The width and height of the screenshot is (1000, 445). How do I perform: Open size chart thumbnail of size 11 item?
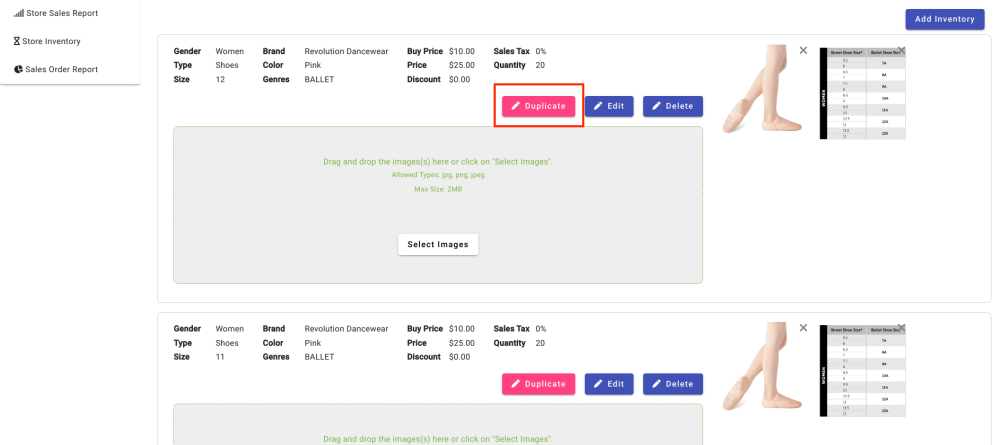tap(862, 372)
